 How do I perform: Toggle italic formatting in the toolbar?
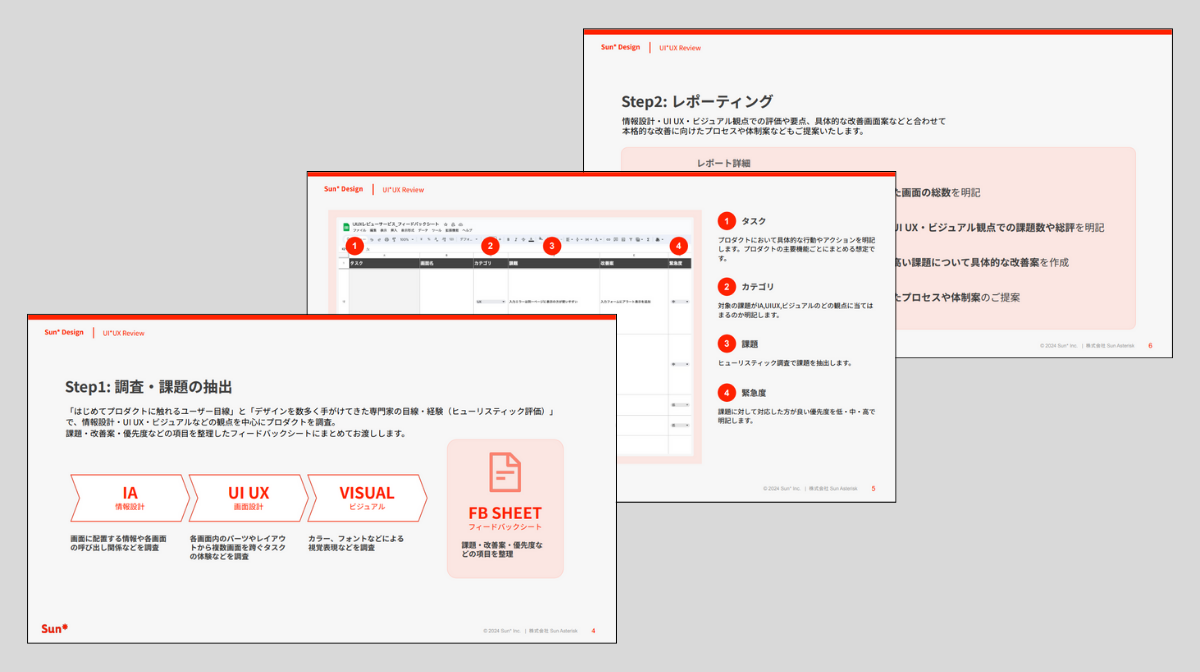click(516, 240)
